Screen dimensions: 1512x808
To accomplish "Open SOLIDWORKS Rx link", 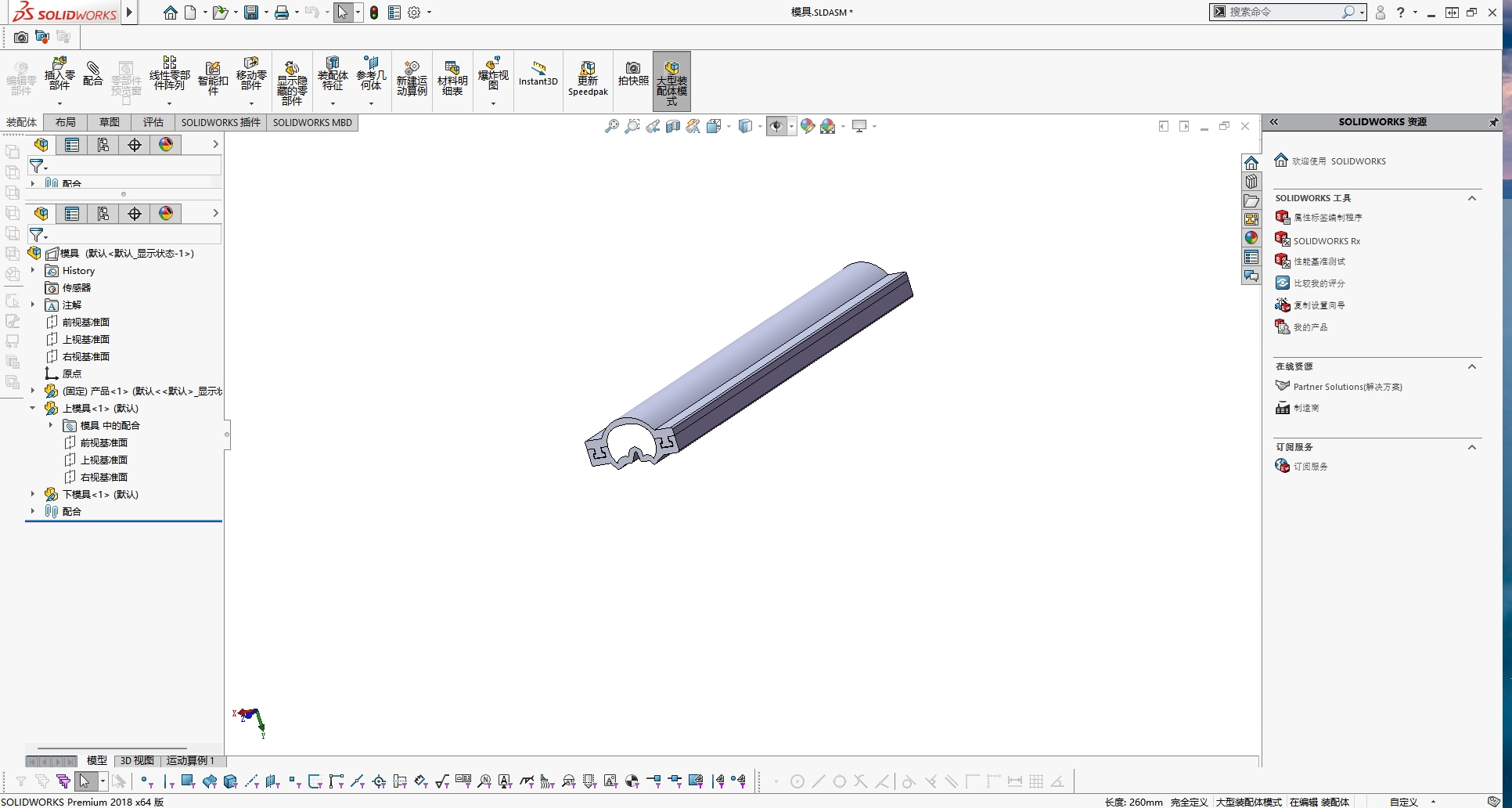I will pos(1327,240).
